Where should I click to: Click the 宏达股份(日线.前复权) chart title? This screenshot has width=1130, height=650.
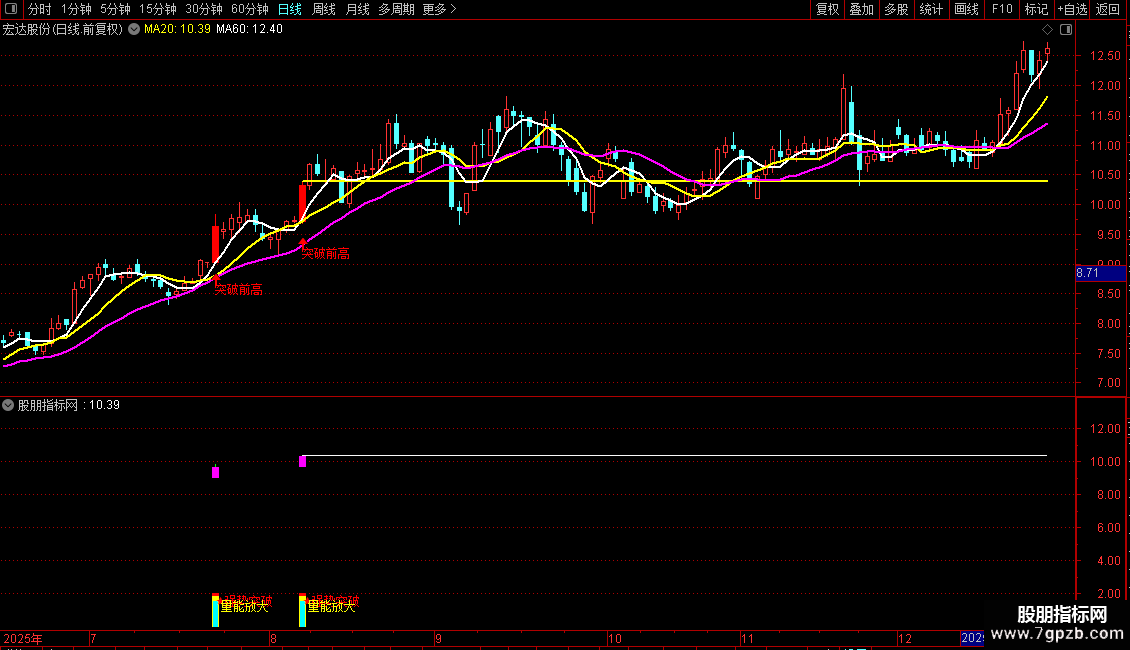coord(63,29)
